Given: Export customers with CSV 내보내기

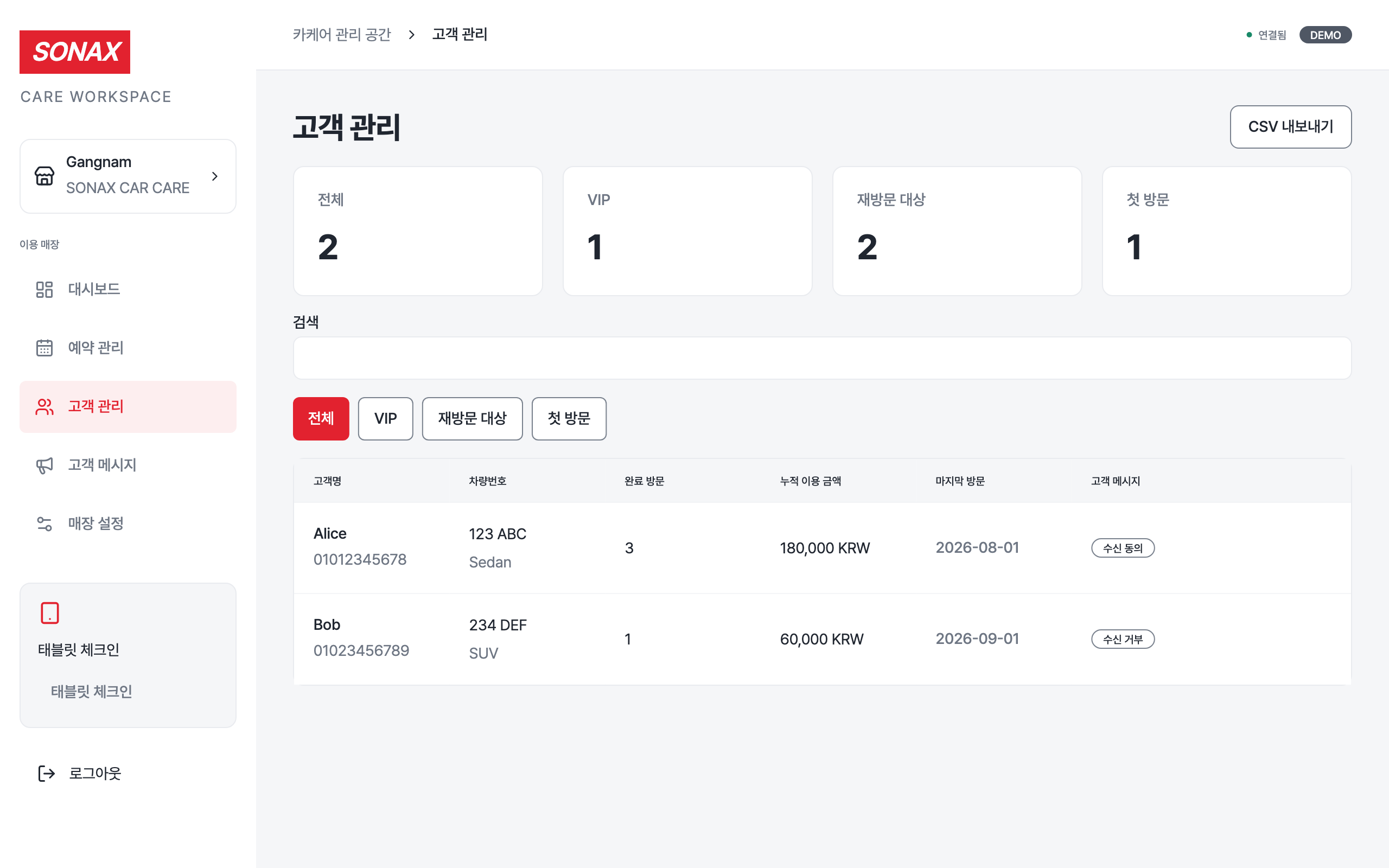Looking at the screenshot, I should [1290, 127].
